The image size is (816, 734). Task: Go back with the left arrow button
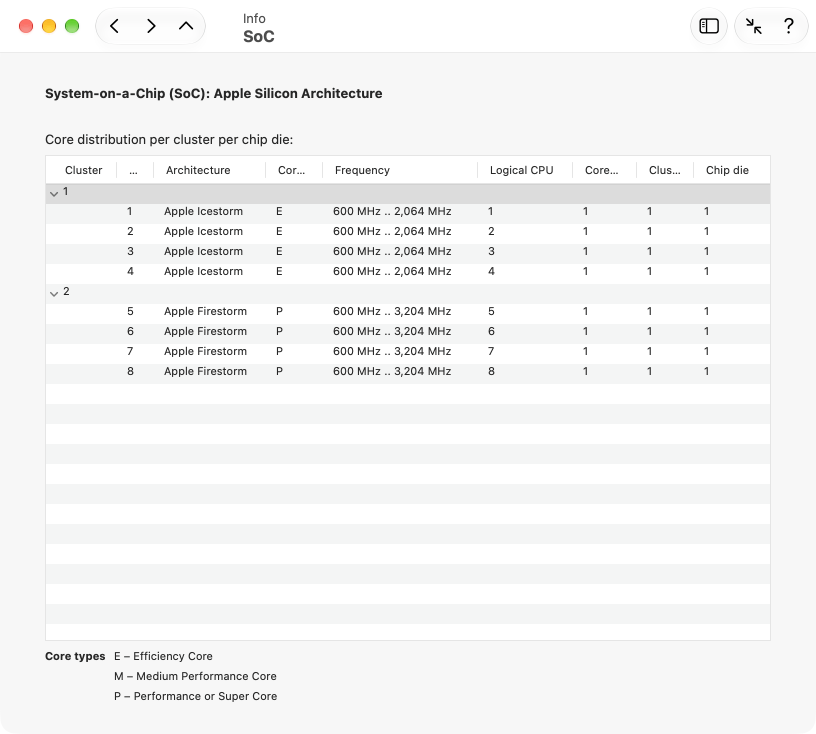pyautogui.click(x=114, y=26)
